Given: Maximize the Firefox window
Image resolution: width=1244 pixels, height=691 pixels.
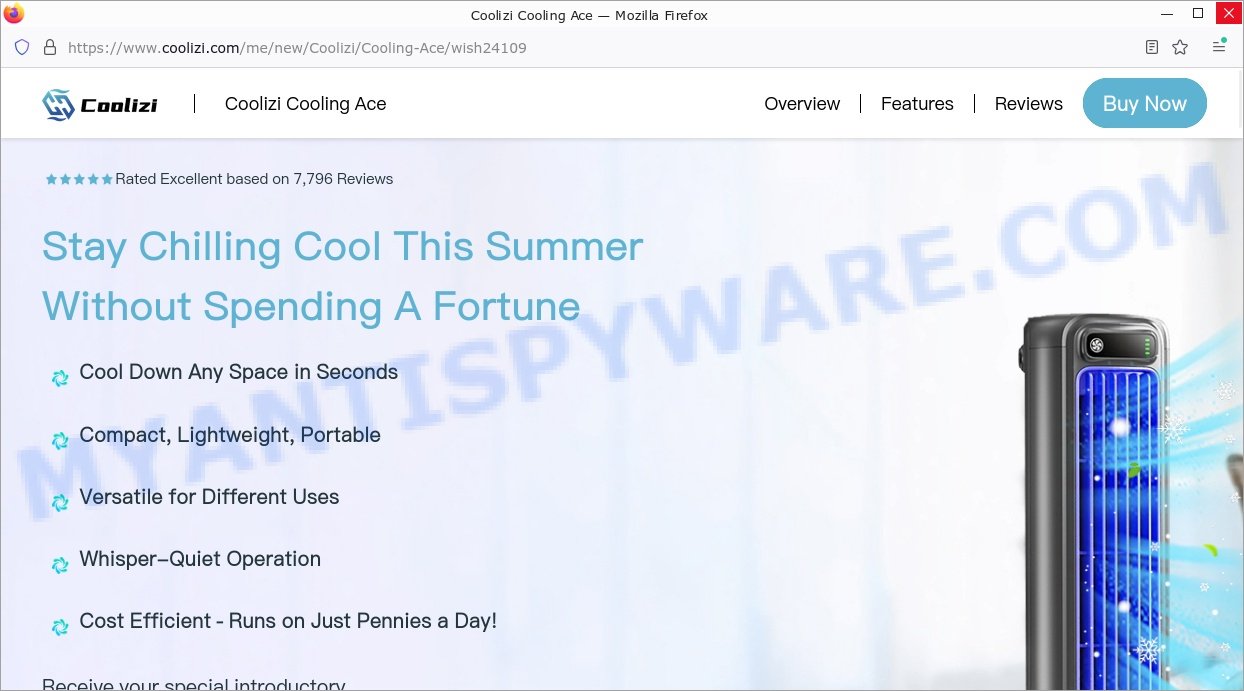Looking at the screenshot, I should click(1198, 14).
